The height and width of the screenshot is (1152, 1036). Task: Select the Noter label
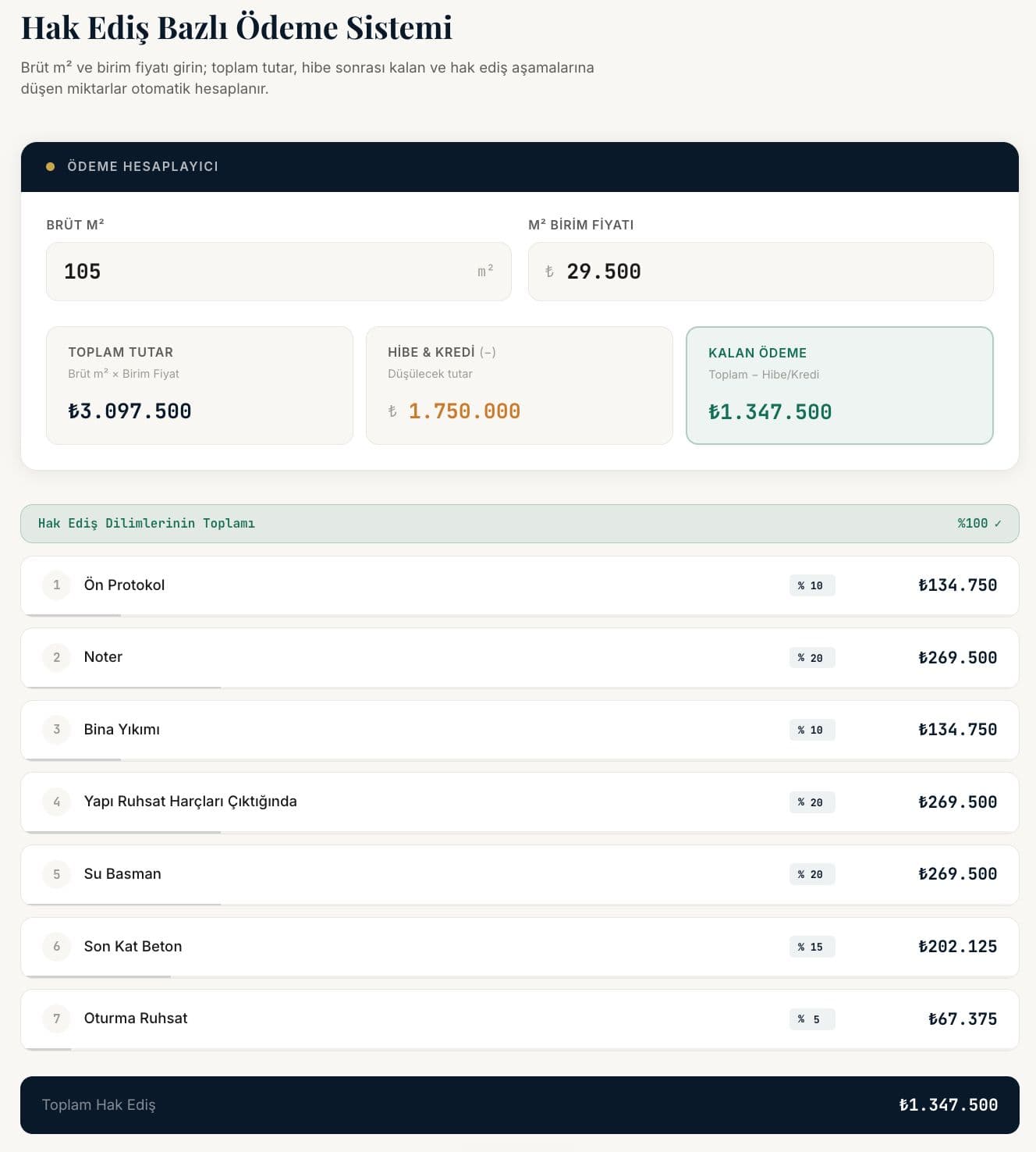pyautogui.click(x=103, y=657)
